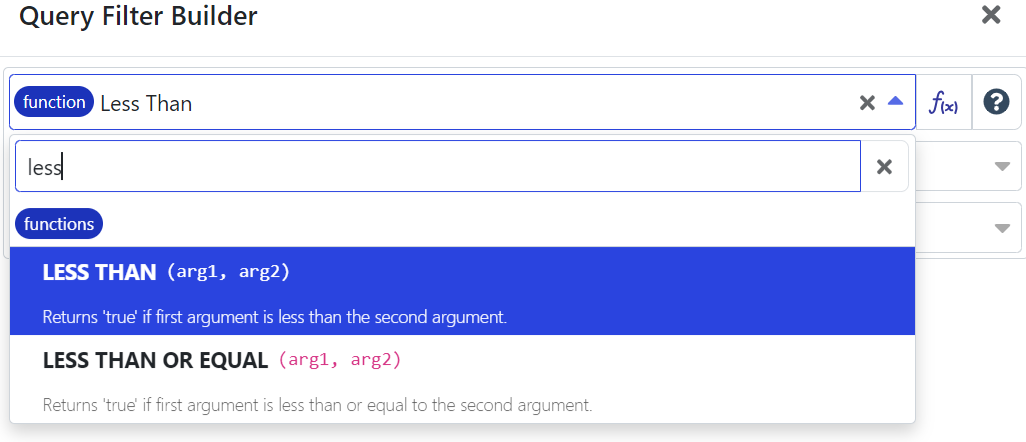Close the Query Filter Builder dialog

991,15
